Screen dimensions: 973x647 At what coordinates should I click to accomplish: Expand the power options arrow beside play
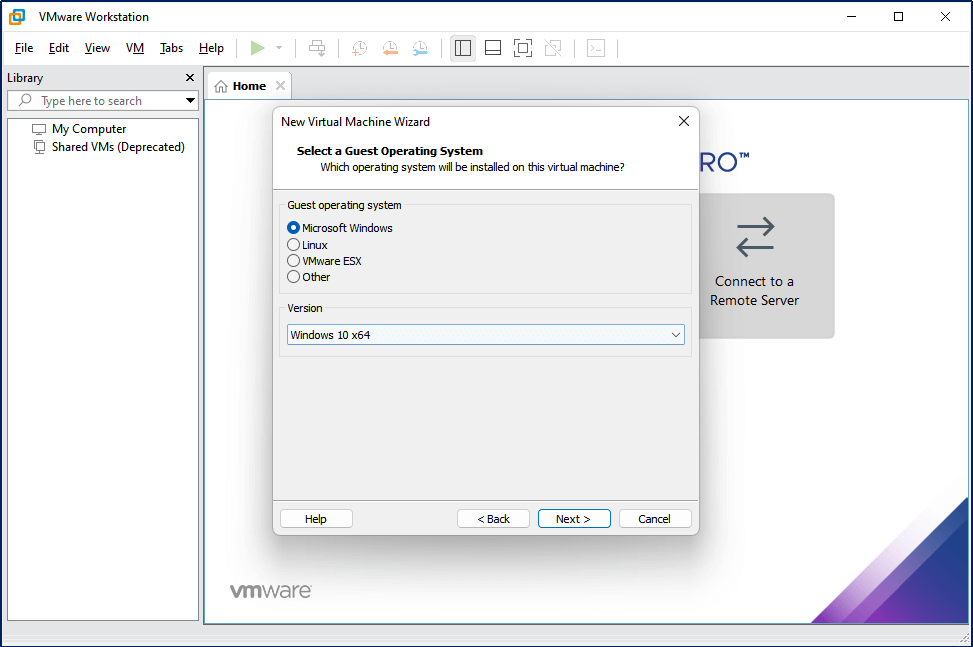279,48
